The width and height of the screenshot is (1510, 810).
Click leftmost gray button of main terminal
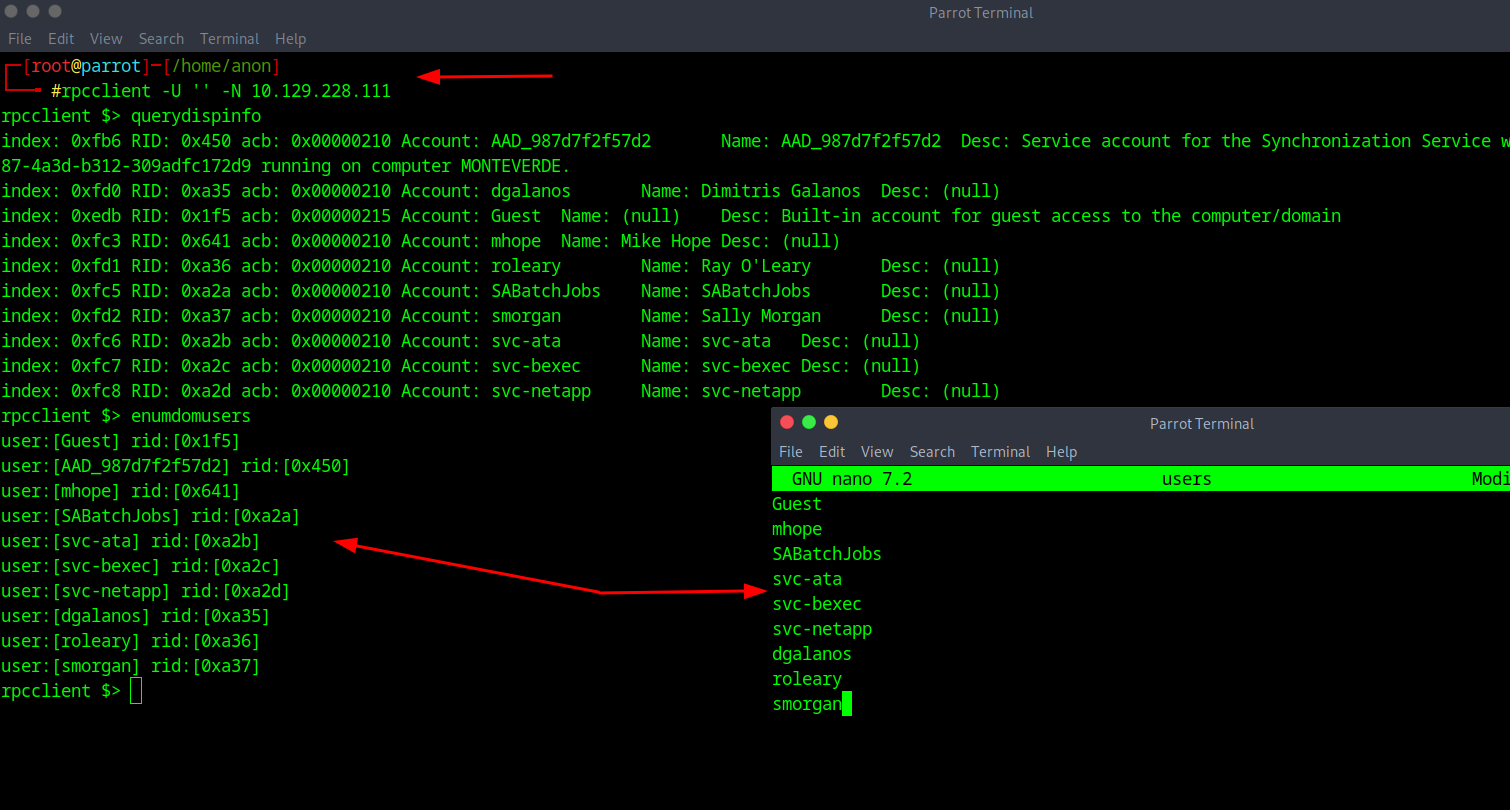11,11
